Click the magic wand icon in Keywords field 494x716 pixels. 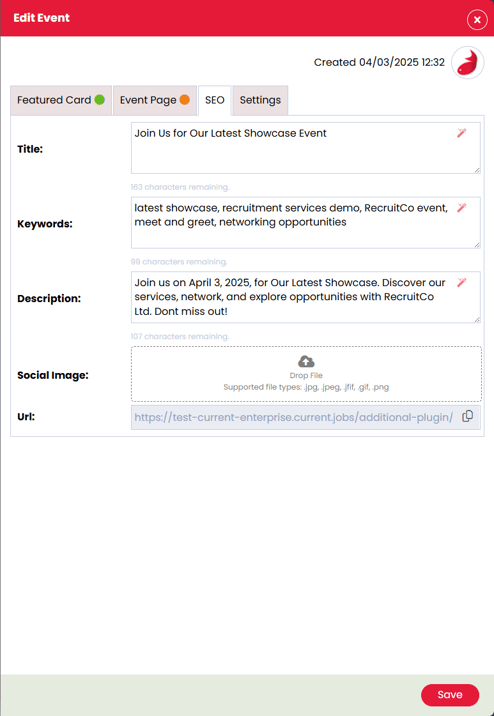(462, 208)
